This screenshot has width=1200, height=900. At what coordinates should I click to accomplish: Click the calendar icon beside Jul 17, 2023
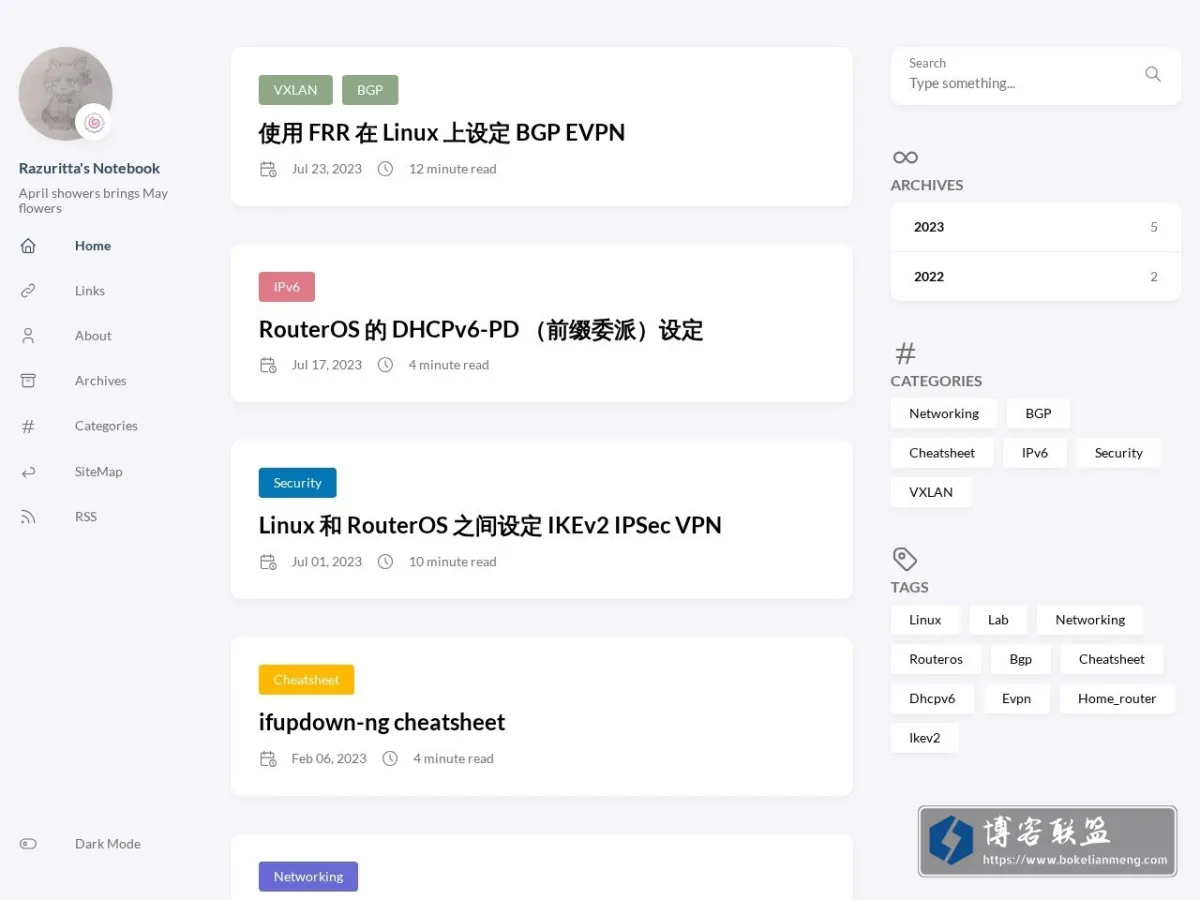coord(268,365)
